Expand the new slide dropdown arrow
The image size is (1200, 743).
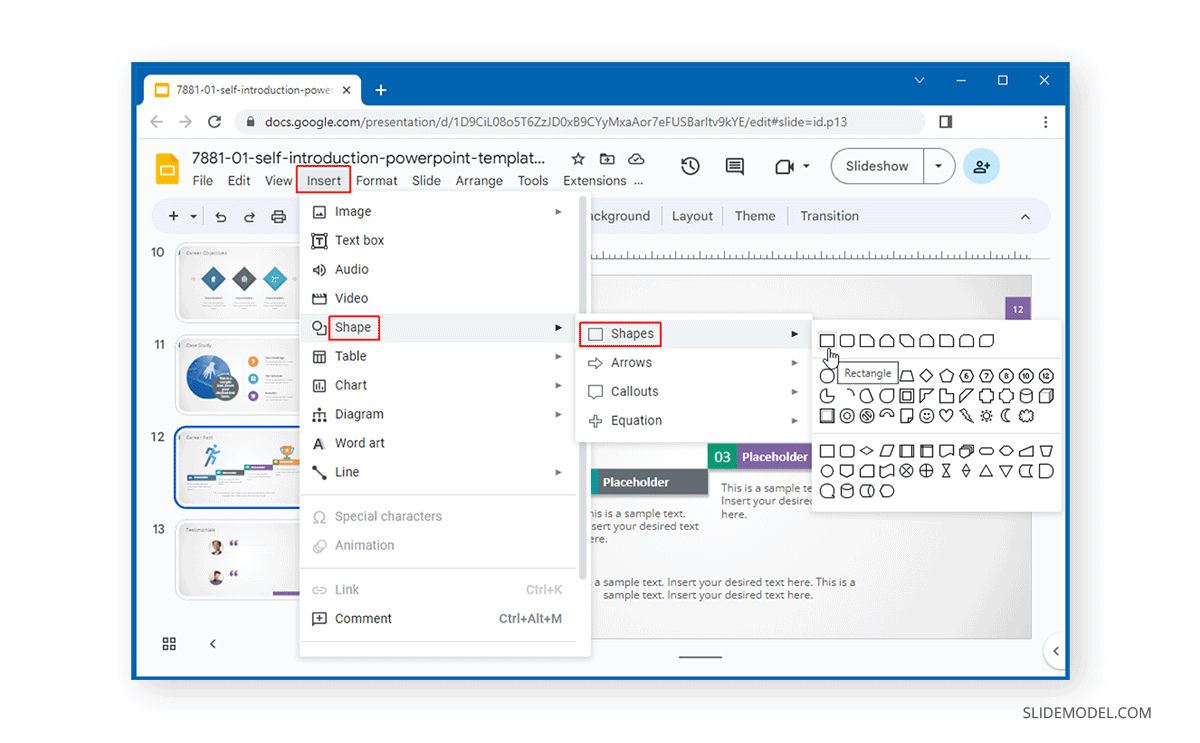[x=195, y=216]
